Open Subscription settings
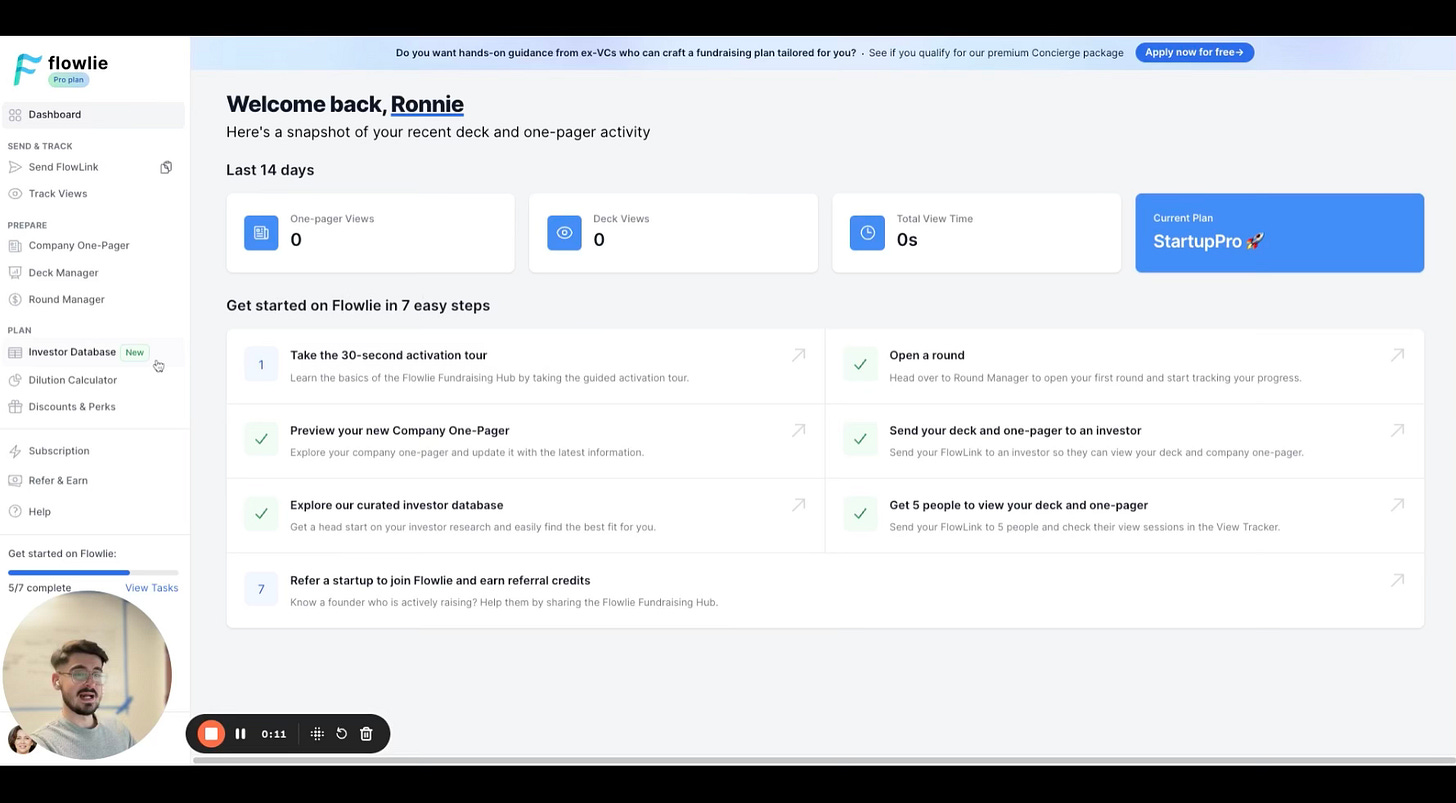This screenshot has width=1456, height=803. pos(59,451)
